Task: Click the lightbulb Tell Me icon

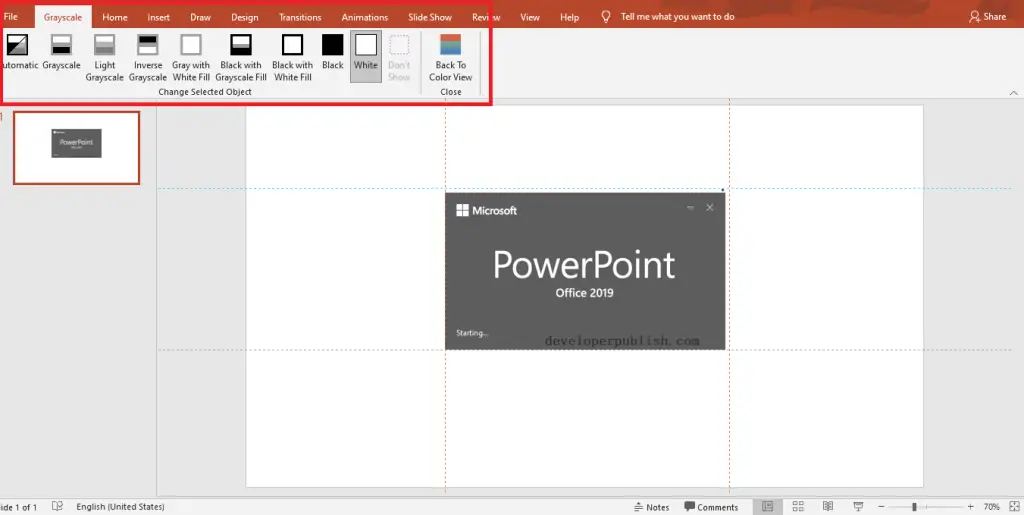Action: tap(606, 16)
